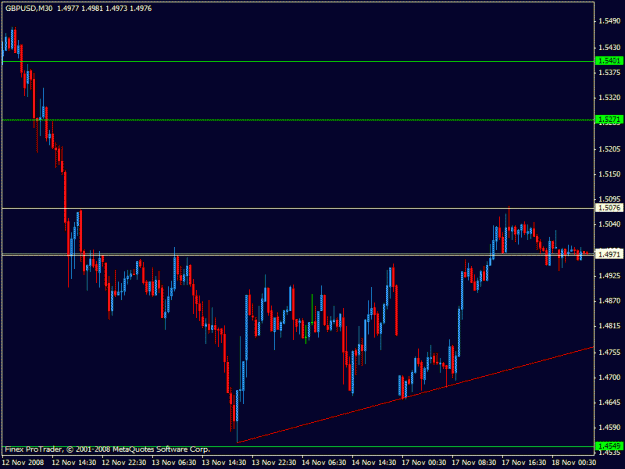Click the 17 Nov 08:30 time label
Screen dimensions: 625x469
474,462
